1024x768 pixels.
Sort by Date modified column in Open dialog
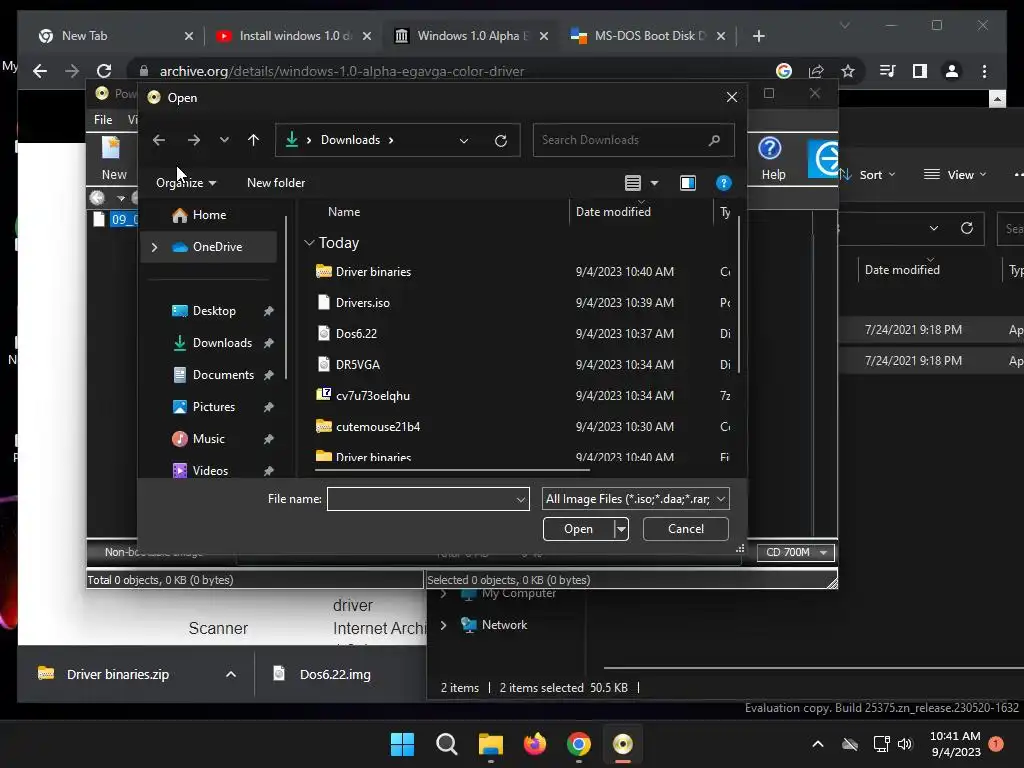(613, 212)
